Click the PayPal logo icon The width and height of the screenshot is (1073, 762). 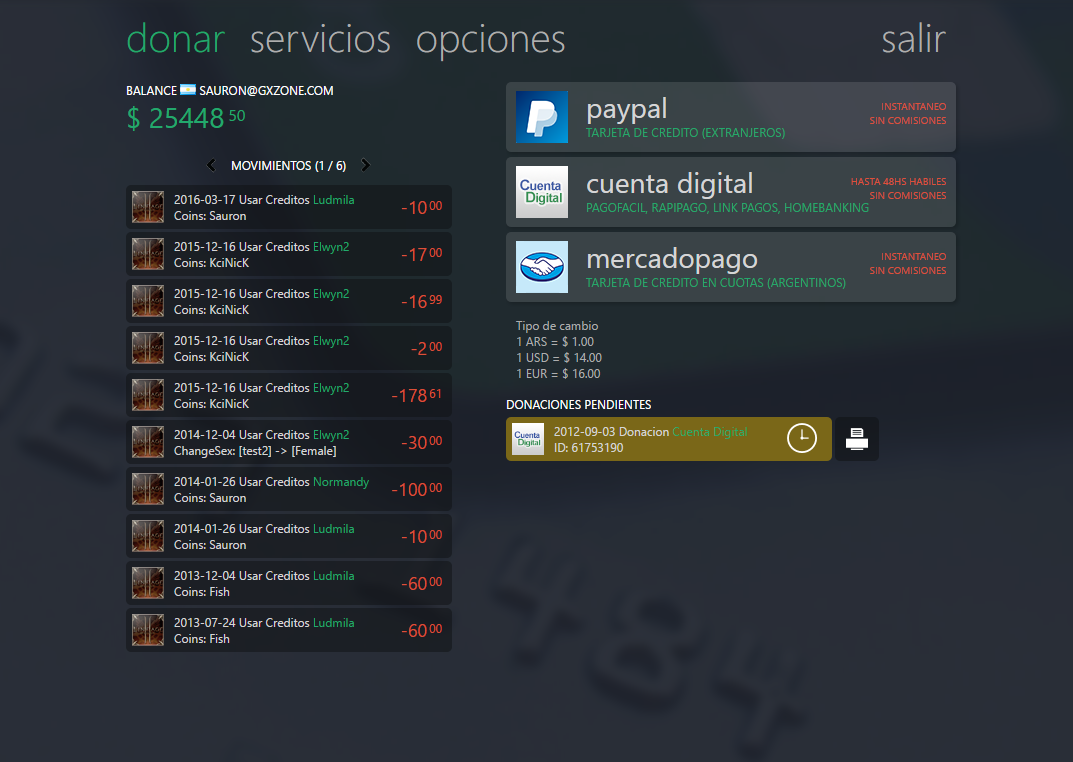pos(541,117)
